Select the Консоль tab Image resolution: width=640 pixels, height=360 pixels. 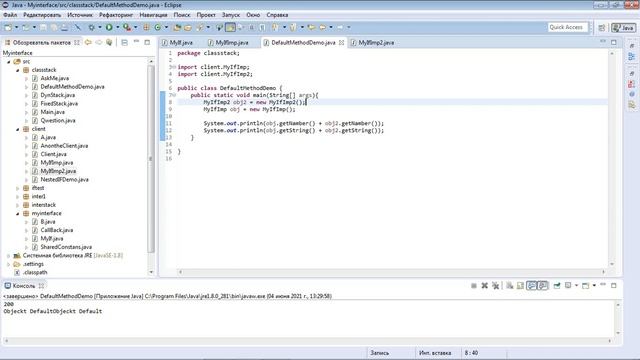point(24,286)
